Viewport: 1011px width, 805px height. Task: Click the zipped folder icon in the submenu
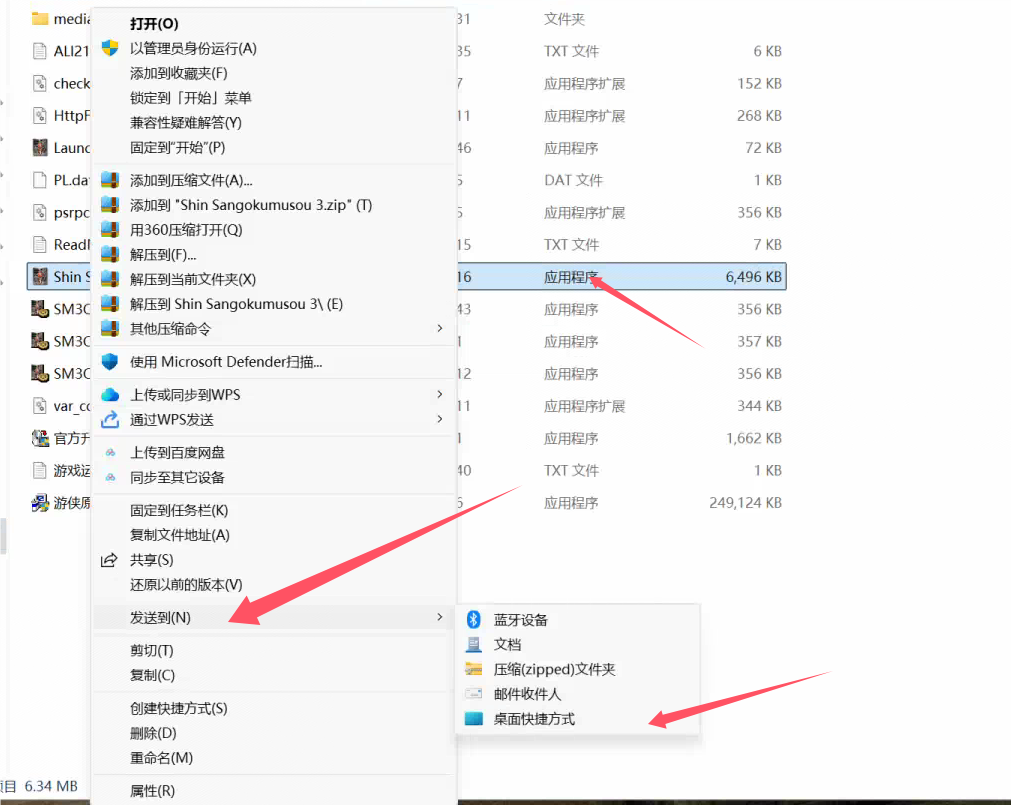[x=474, y=669]
